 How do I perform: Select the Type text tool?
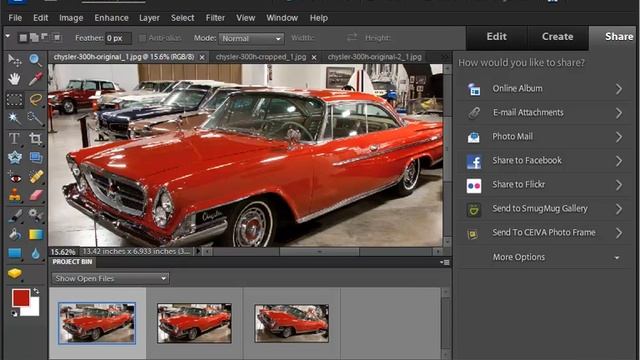14,138
